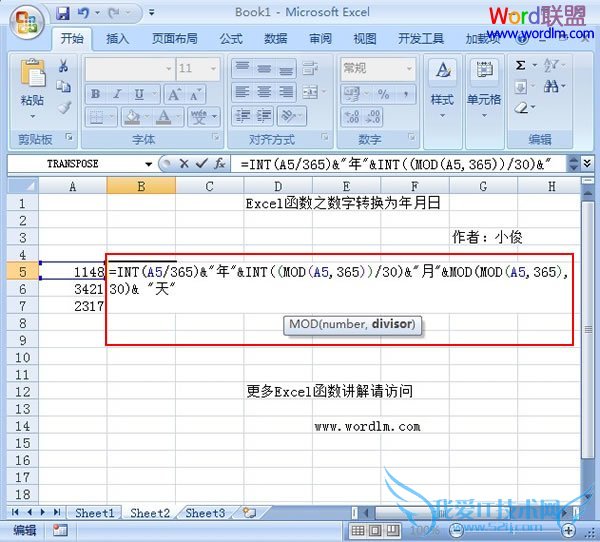Cut the selection with the scissors icon
The image size is (600, 542).
point(64,66)
